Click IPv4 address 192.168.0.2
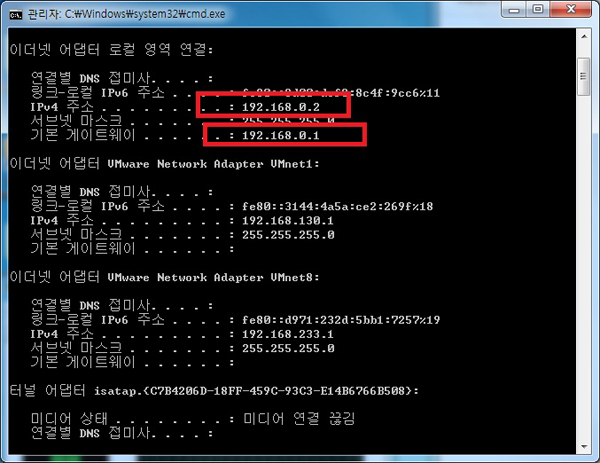Image resolution: width=600 pixels, height=463 pixels. point(281,107)
